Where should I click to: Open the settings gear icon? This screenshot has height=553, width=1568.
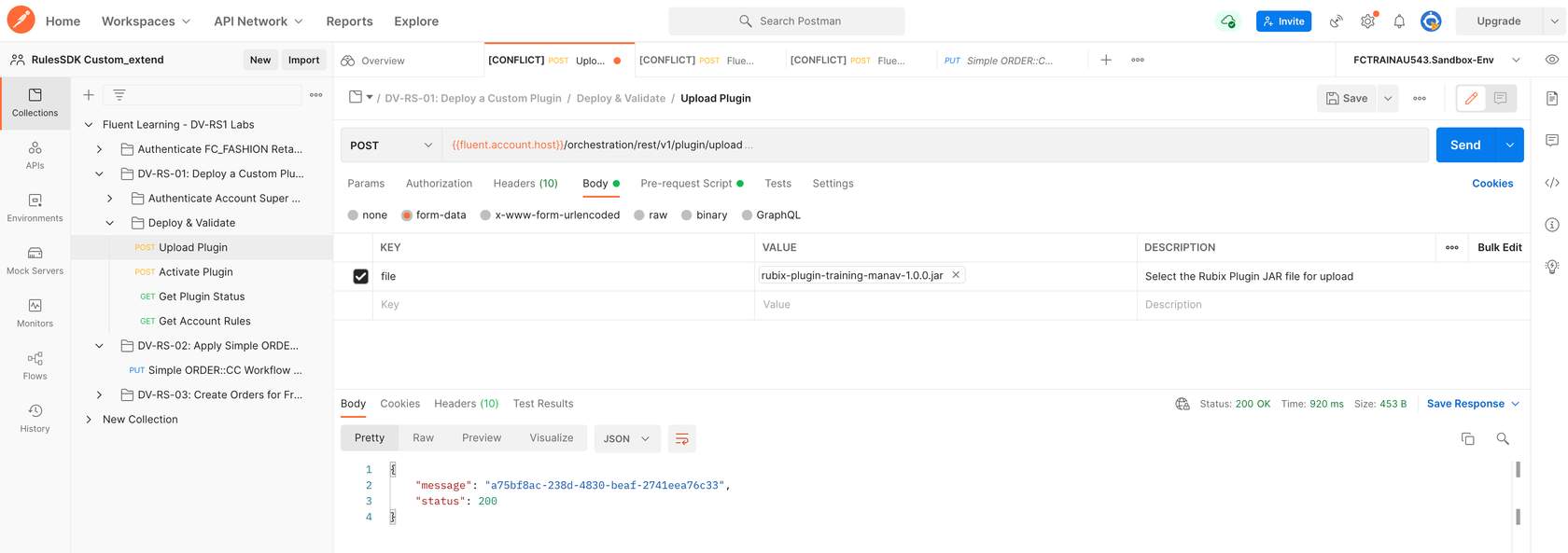[1367, 21]
